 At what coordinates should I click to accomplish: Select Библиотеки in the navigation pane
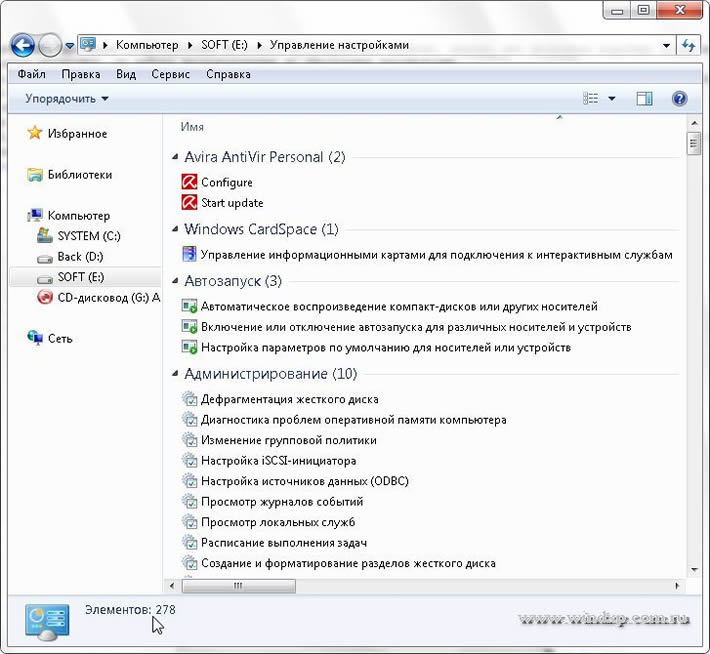[80, 174]
